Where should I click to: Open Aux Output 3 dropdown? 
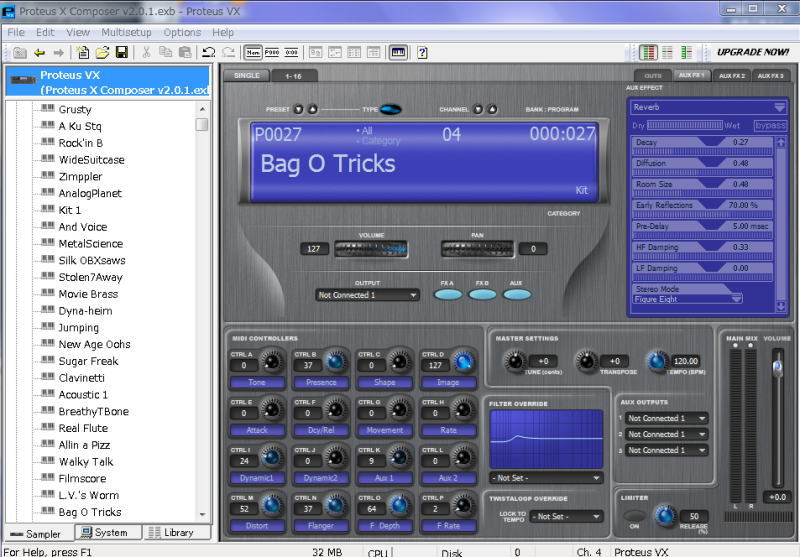click(x=666, y=450)
